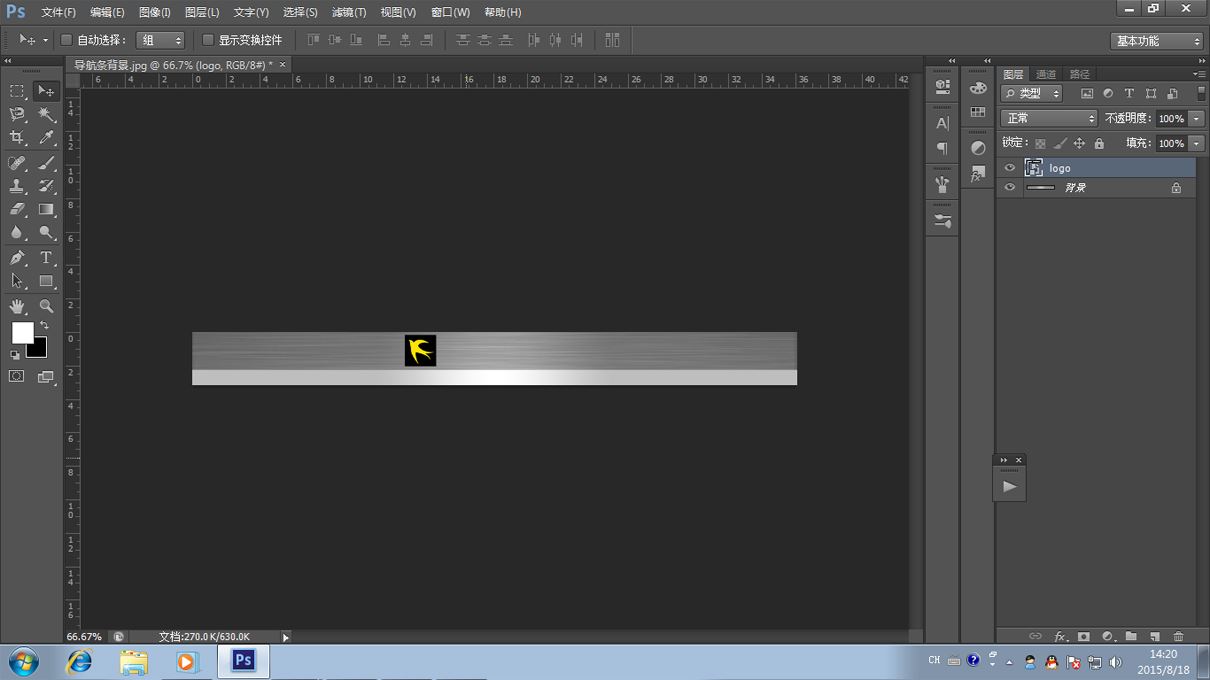This screenshot has width=1210, height=680.
Task: Open the Swatches panel icon
Action: (x=978, y=112)
